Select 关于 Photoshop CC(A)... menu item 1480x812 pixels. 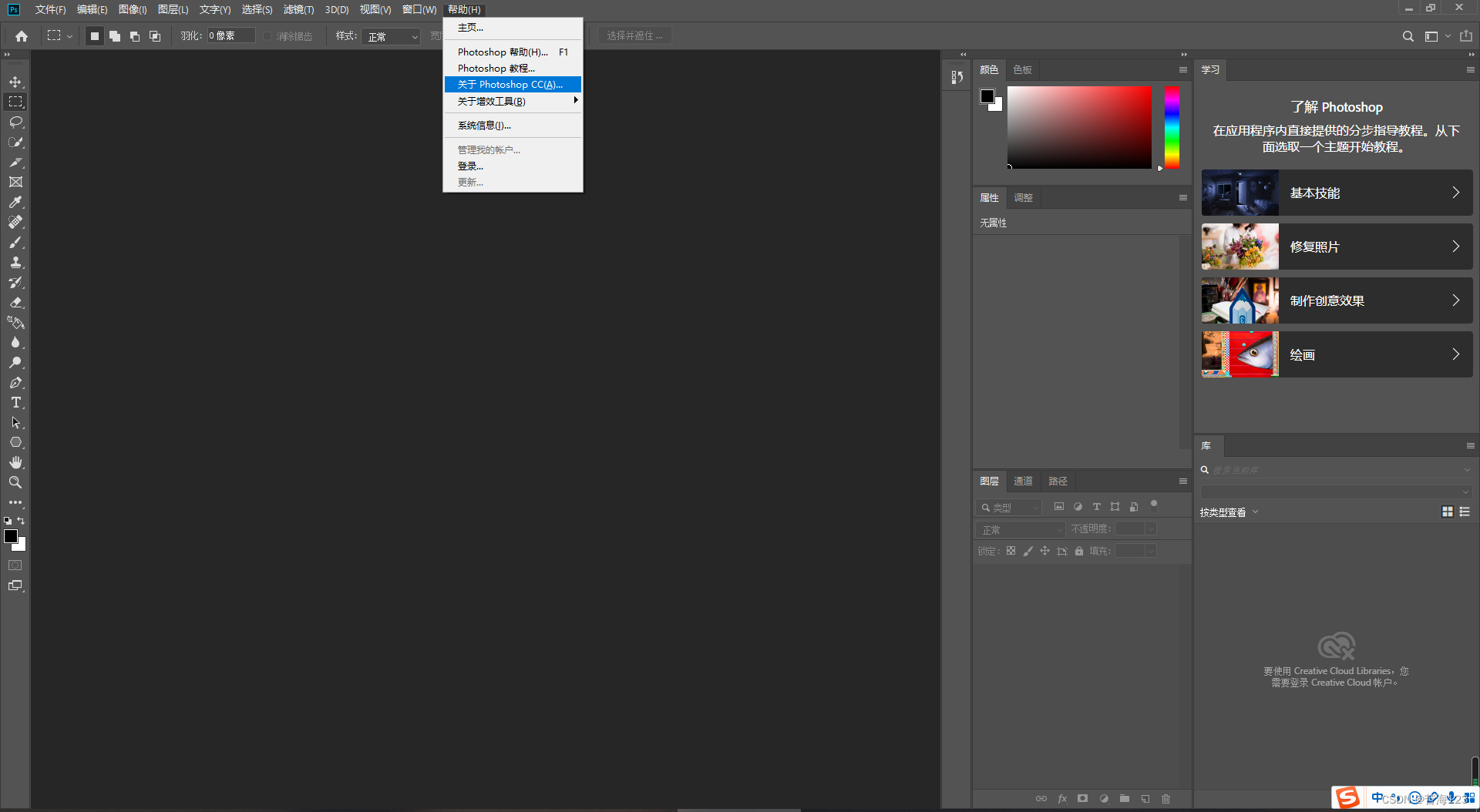513,85
